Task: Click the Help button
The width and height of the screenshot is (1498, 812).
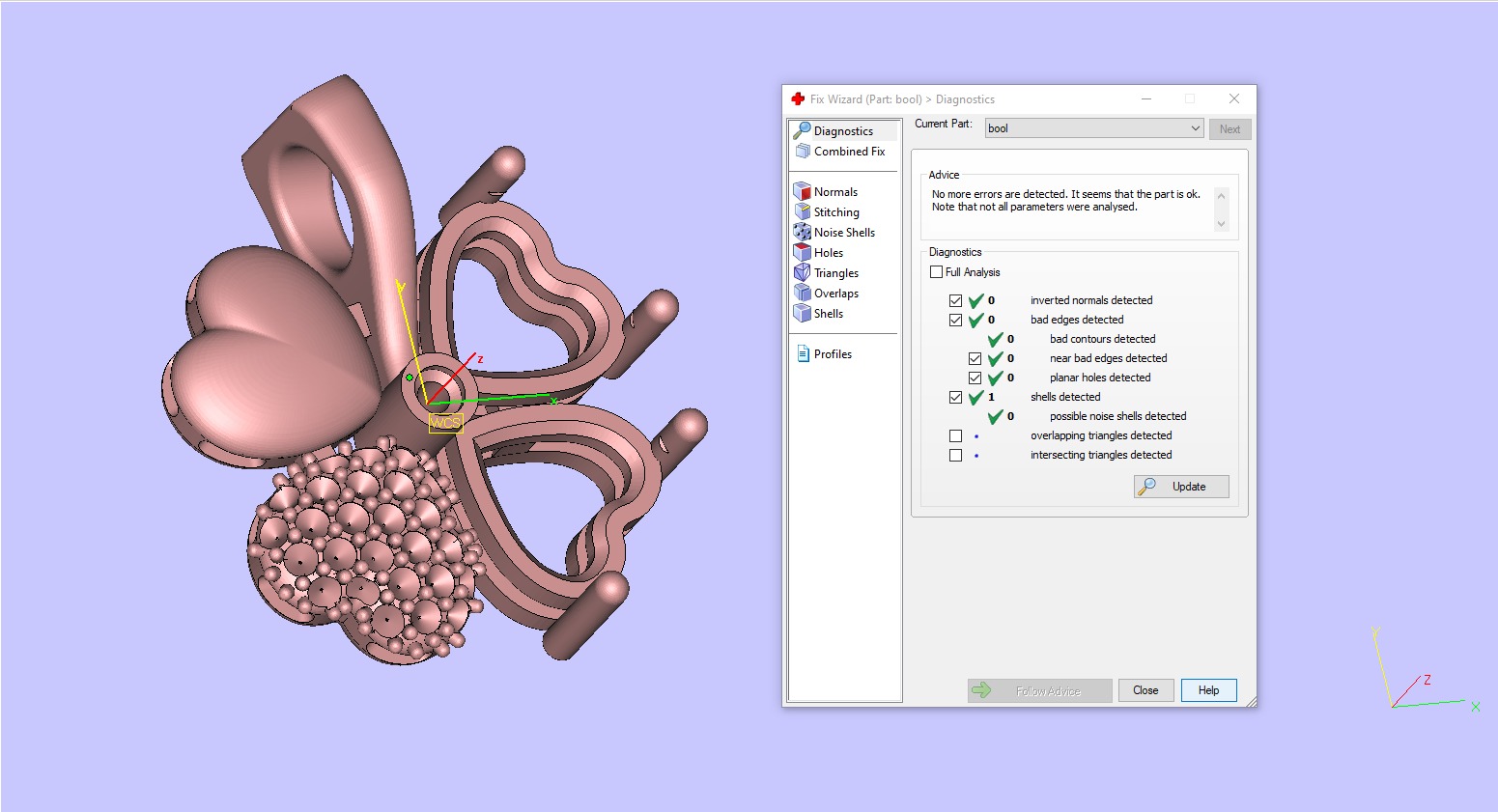Action: [x=1208, y=690]
